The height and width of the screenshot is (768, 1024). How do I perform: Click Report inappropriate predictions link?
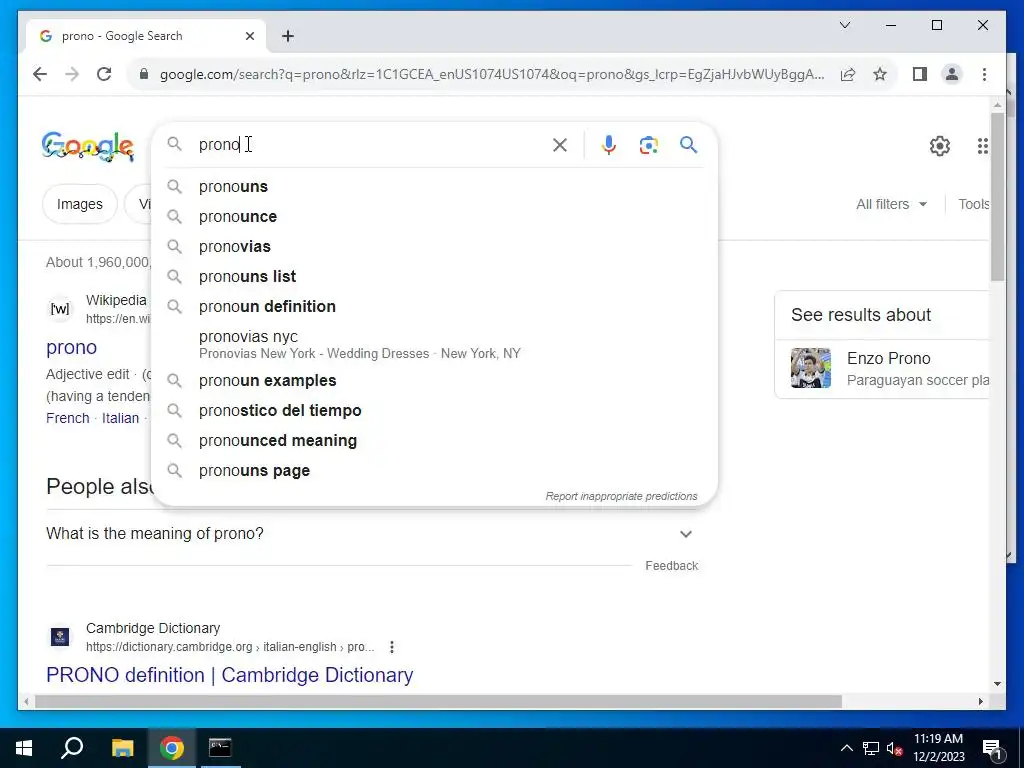click(621, 496)
